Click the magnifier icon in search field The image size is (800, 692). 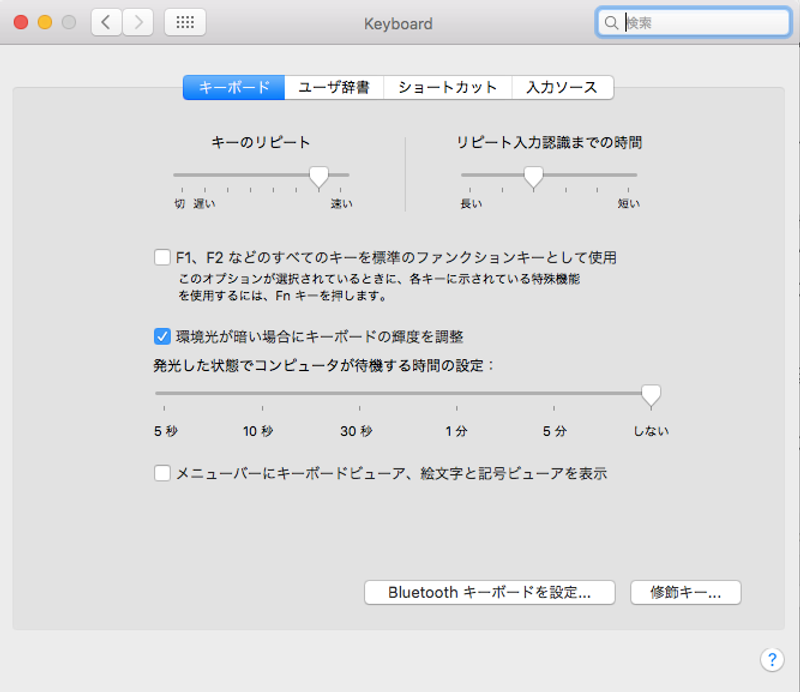(x=611, y=23)
